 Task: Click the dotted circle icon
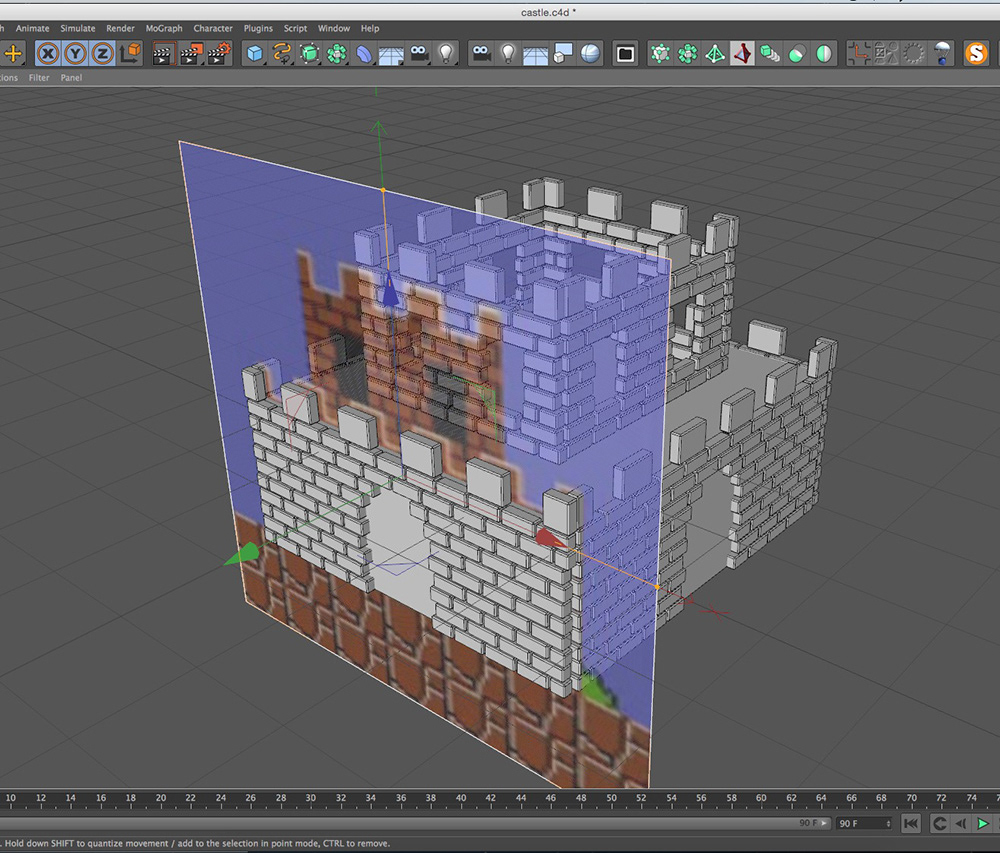tap(914, 54)
